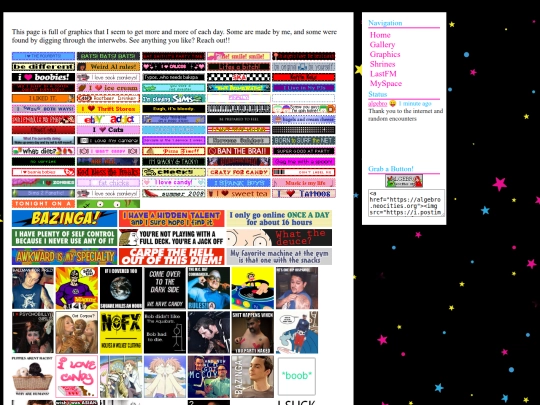The height and width of the screenshot is (405, 540).
Task: Open the Graphics navigation link
Action: click(385, 54)
